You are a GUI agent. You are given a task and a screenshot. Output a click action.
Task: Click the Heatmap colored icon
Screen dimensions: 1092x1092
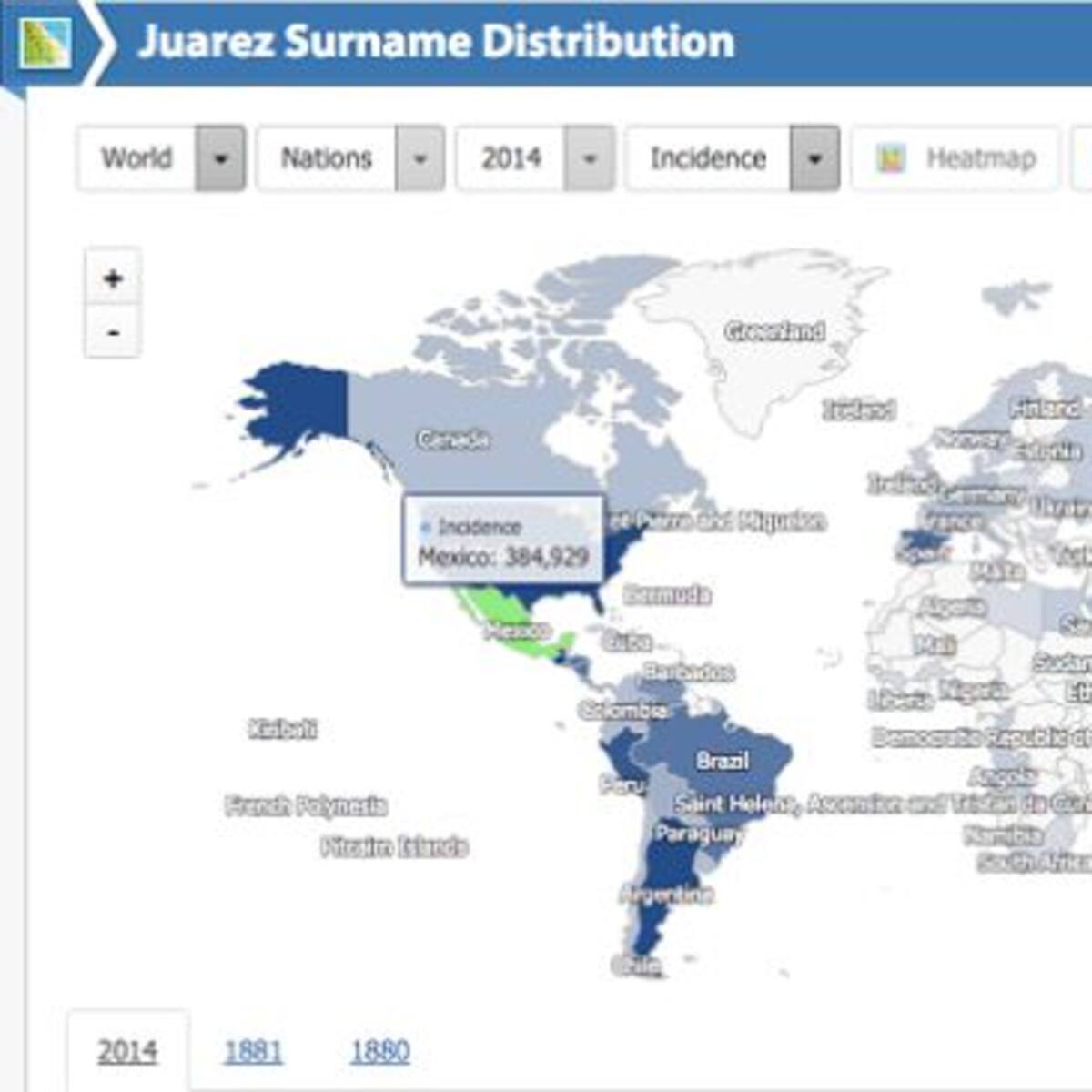pyautogui.click(x=891, y=159)
